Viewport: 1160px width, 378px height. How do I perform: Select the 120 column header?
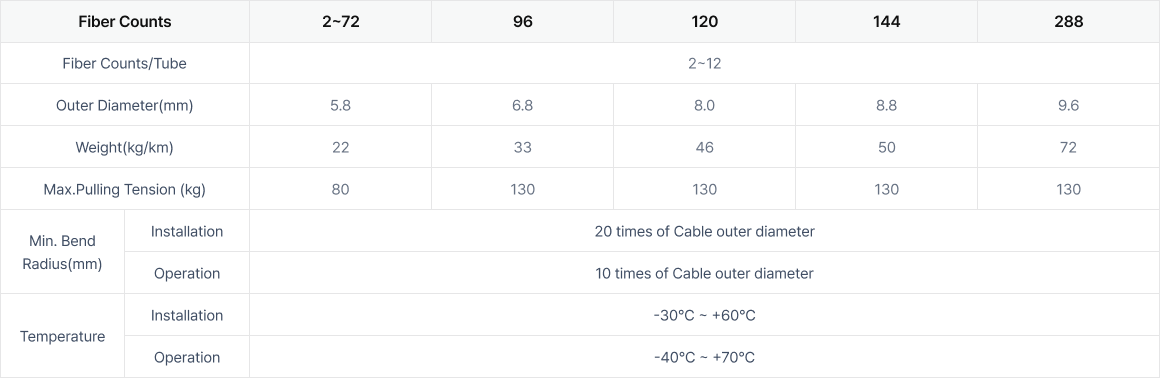704,21
